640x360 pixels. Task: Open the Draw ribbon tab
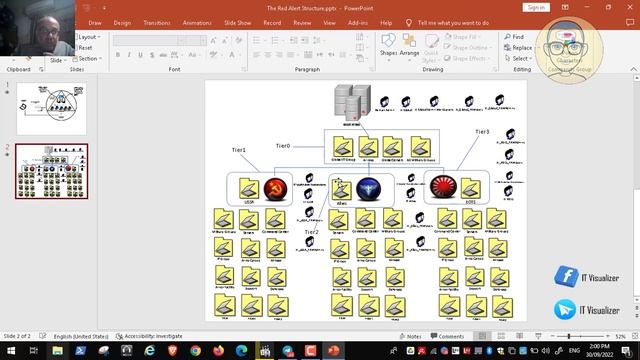coord(95,23)
